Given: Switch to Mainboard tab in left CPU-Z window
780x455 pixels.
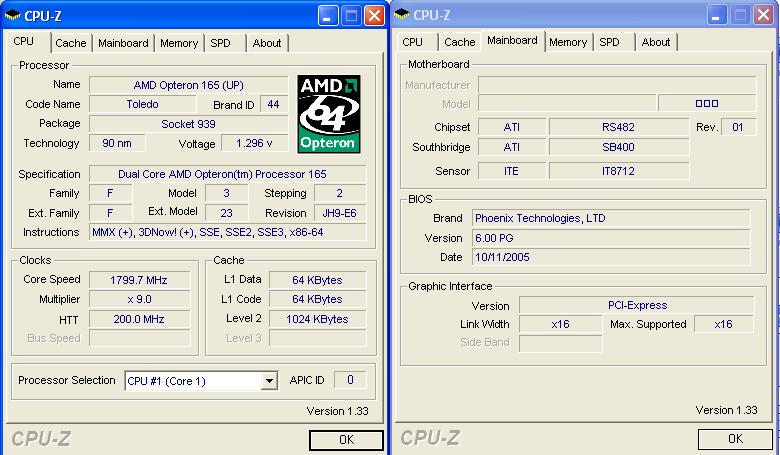Looking at the screenshot, I should point(123,43).
